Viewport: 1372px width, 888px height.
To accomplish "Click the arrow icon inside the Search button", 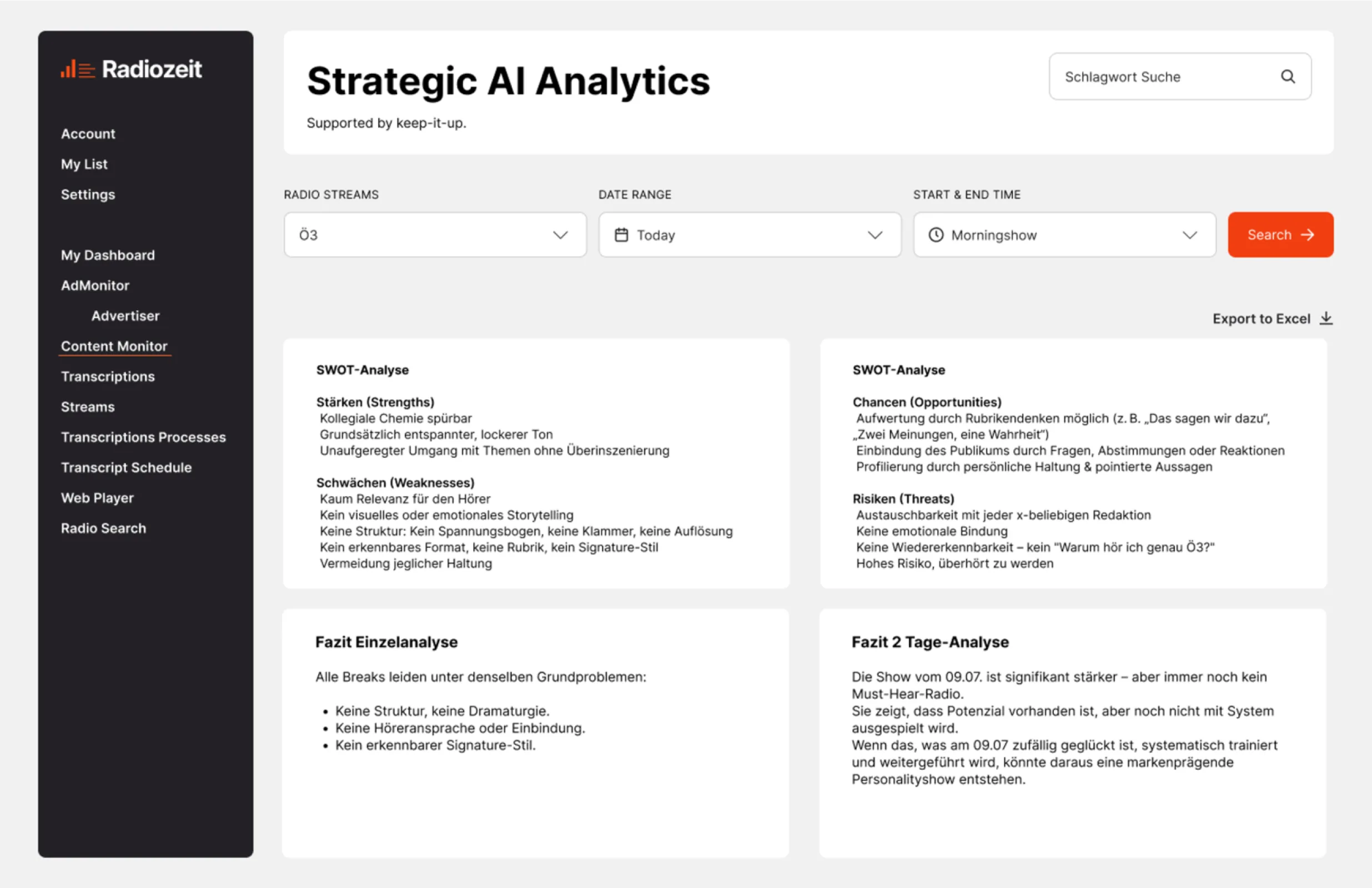I will (1307, 235).
